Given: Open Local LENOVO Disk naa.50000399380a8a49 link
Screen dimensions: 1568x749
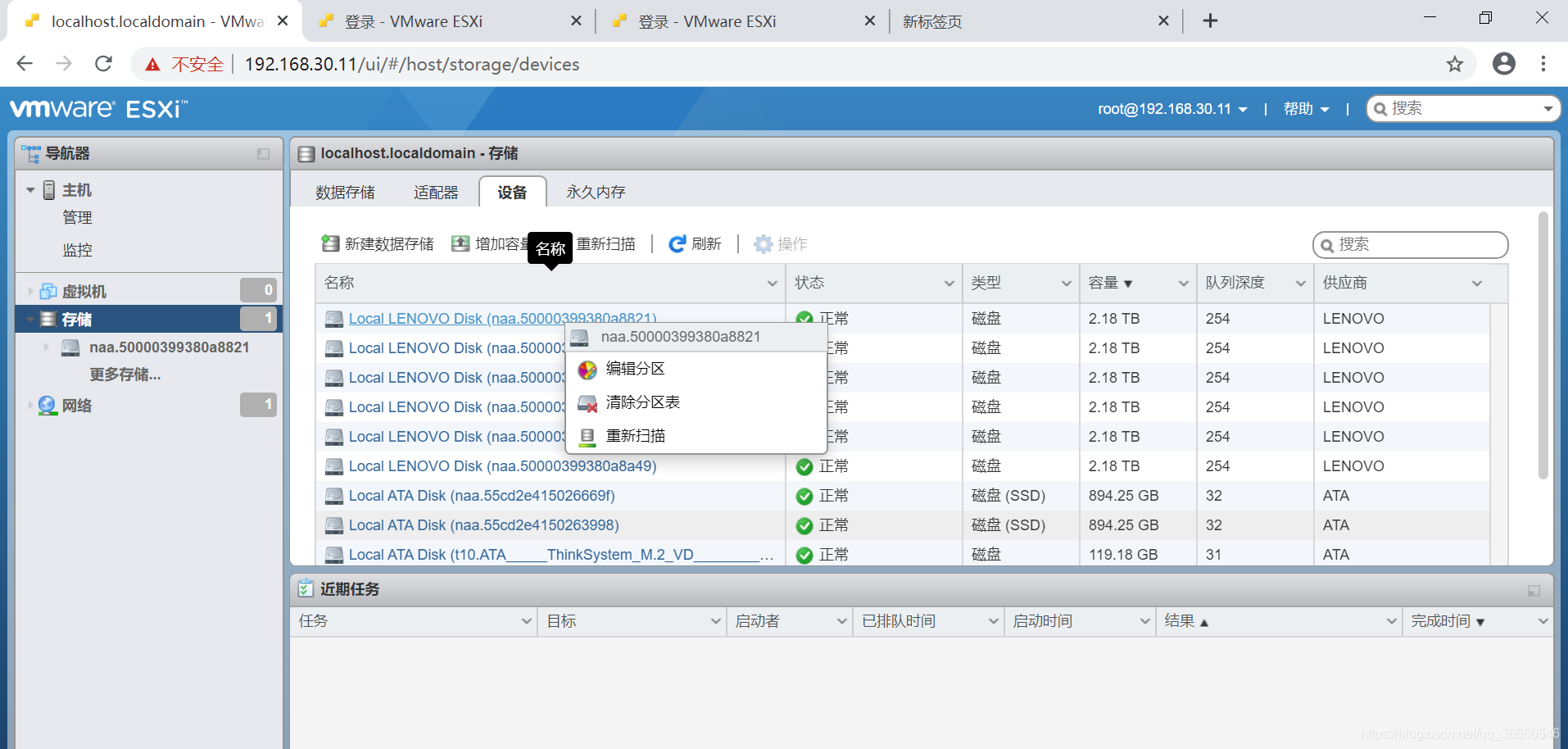Looking at the screenshot, I should point(502,466).
